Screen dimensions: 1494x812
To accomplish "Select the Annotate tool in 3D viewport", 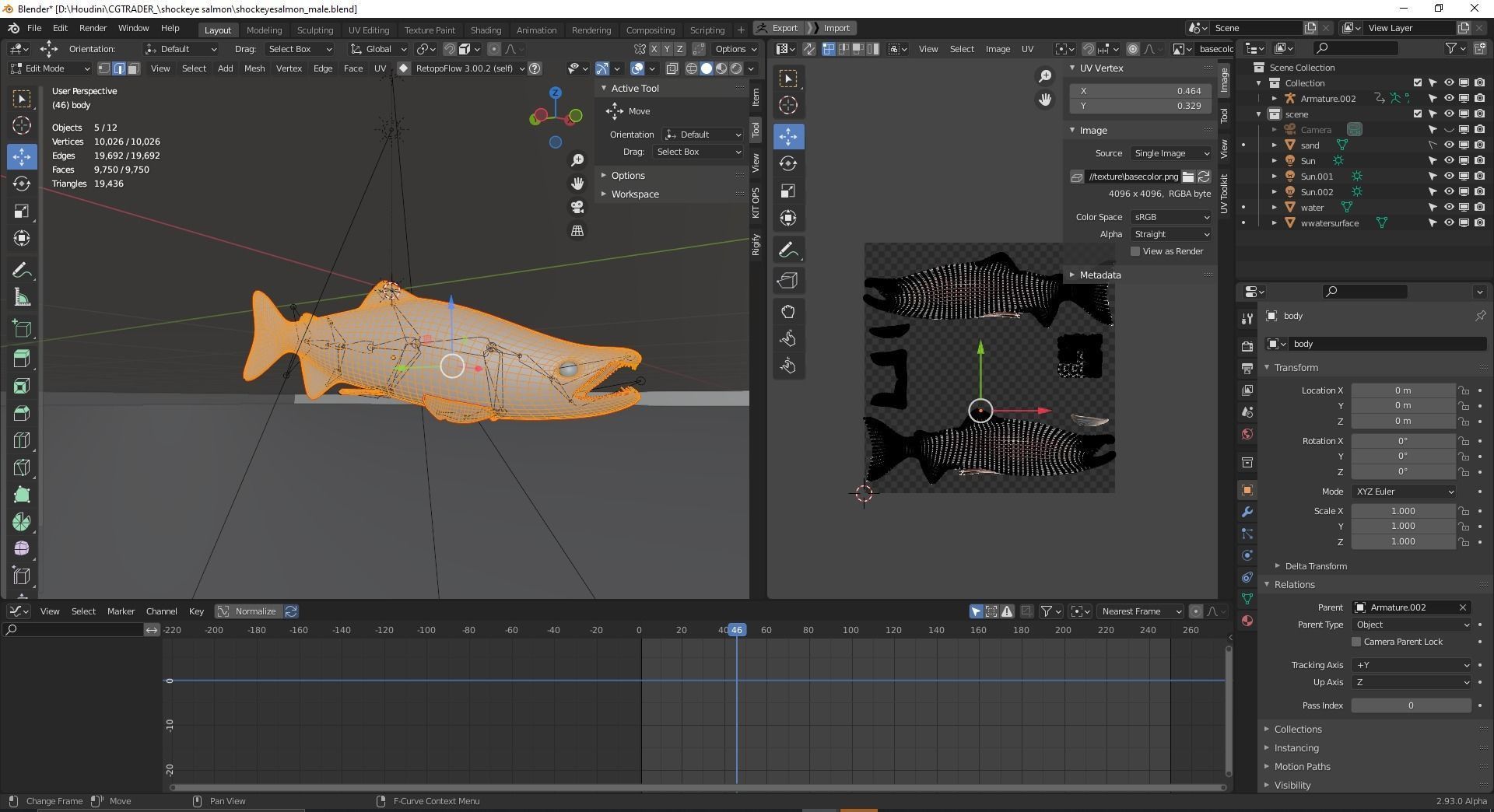I will [x=22, y=270].
